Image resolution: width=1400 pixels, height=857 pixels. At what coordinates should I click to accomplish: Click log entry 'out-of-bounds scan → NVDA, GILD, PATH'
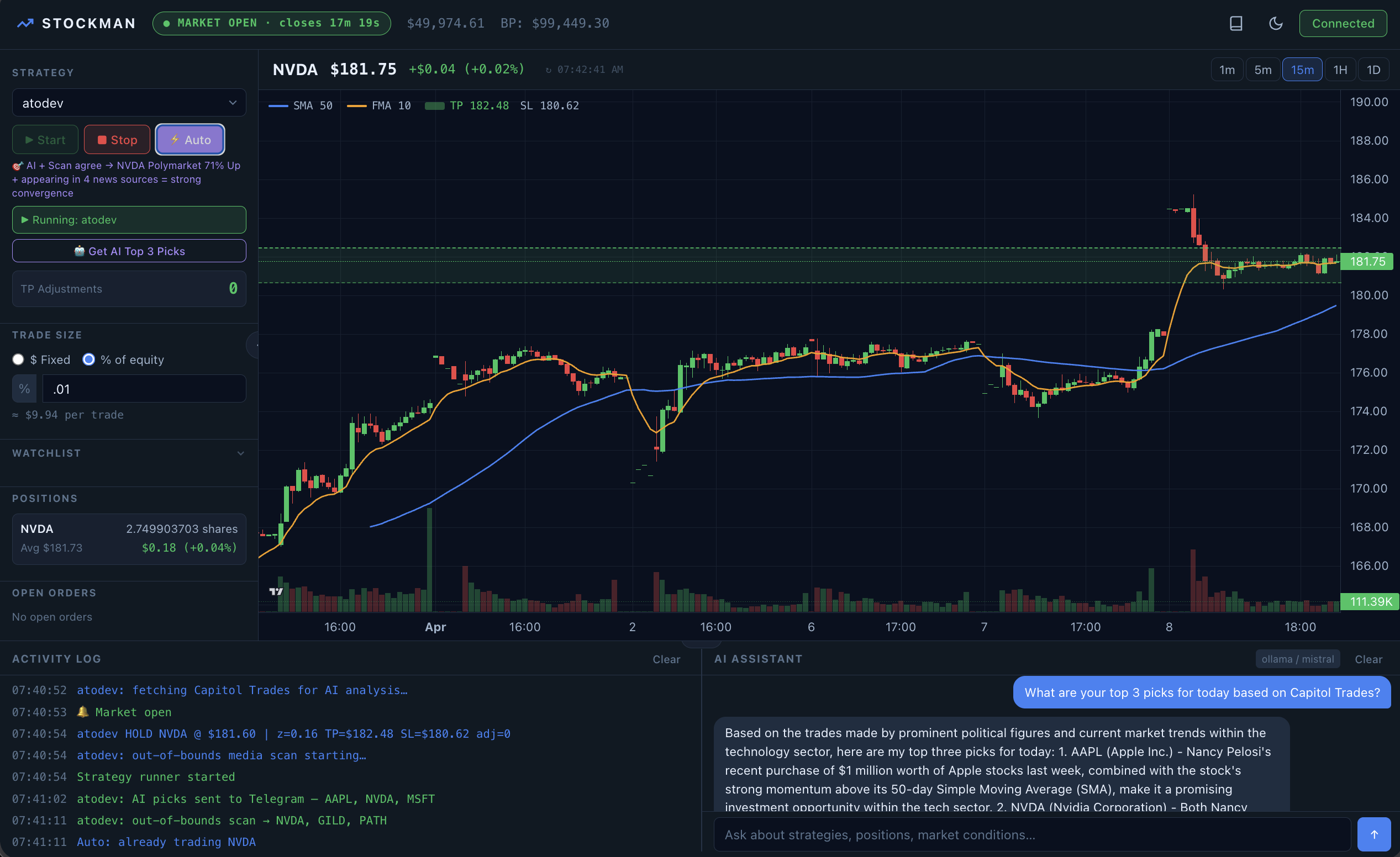(x=231, y=820)
